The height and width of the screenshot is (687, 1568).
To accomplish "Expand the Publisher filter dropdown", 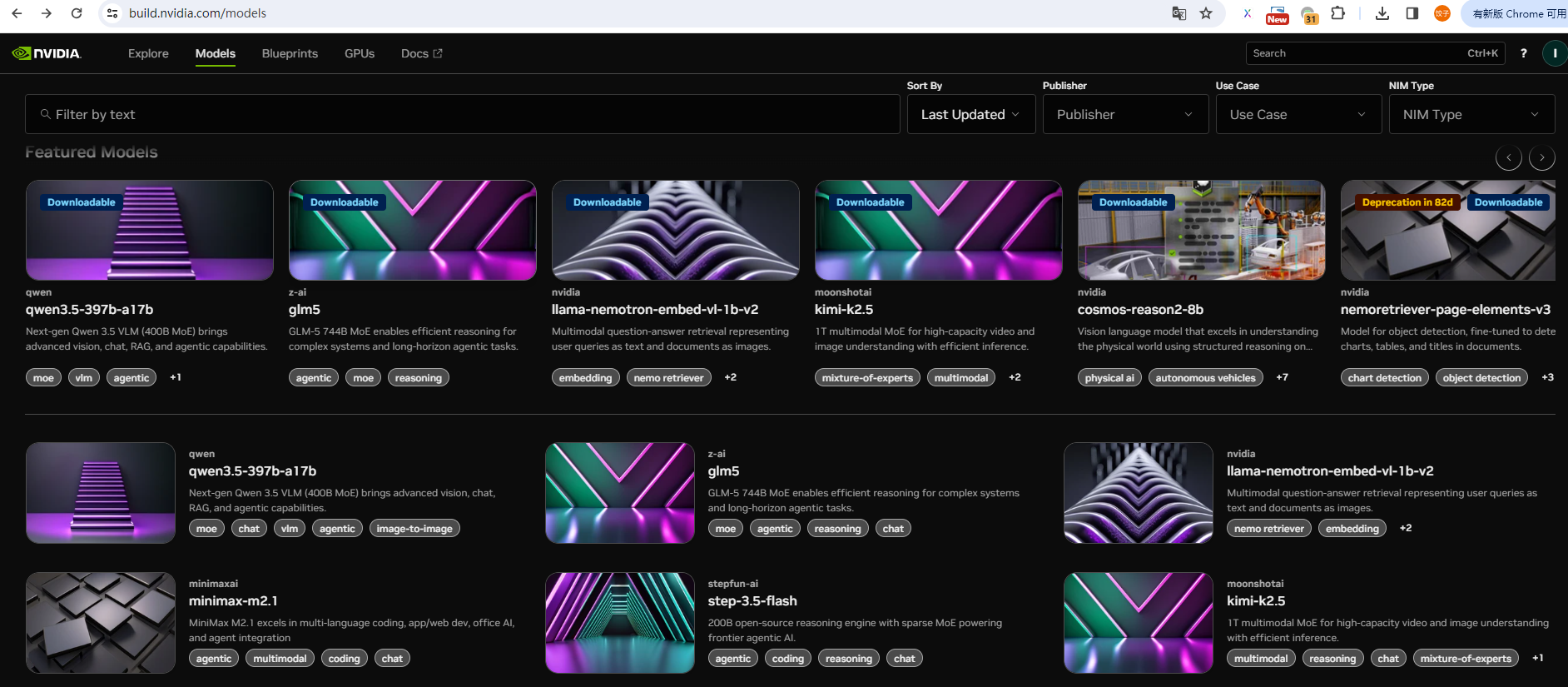I will [1125, 114].
